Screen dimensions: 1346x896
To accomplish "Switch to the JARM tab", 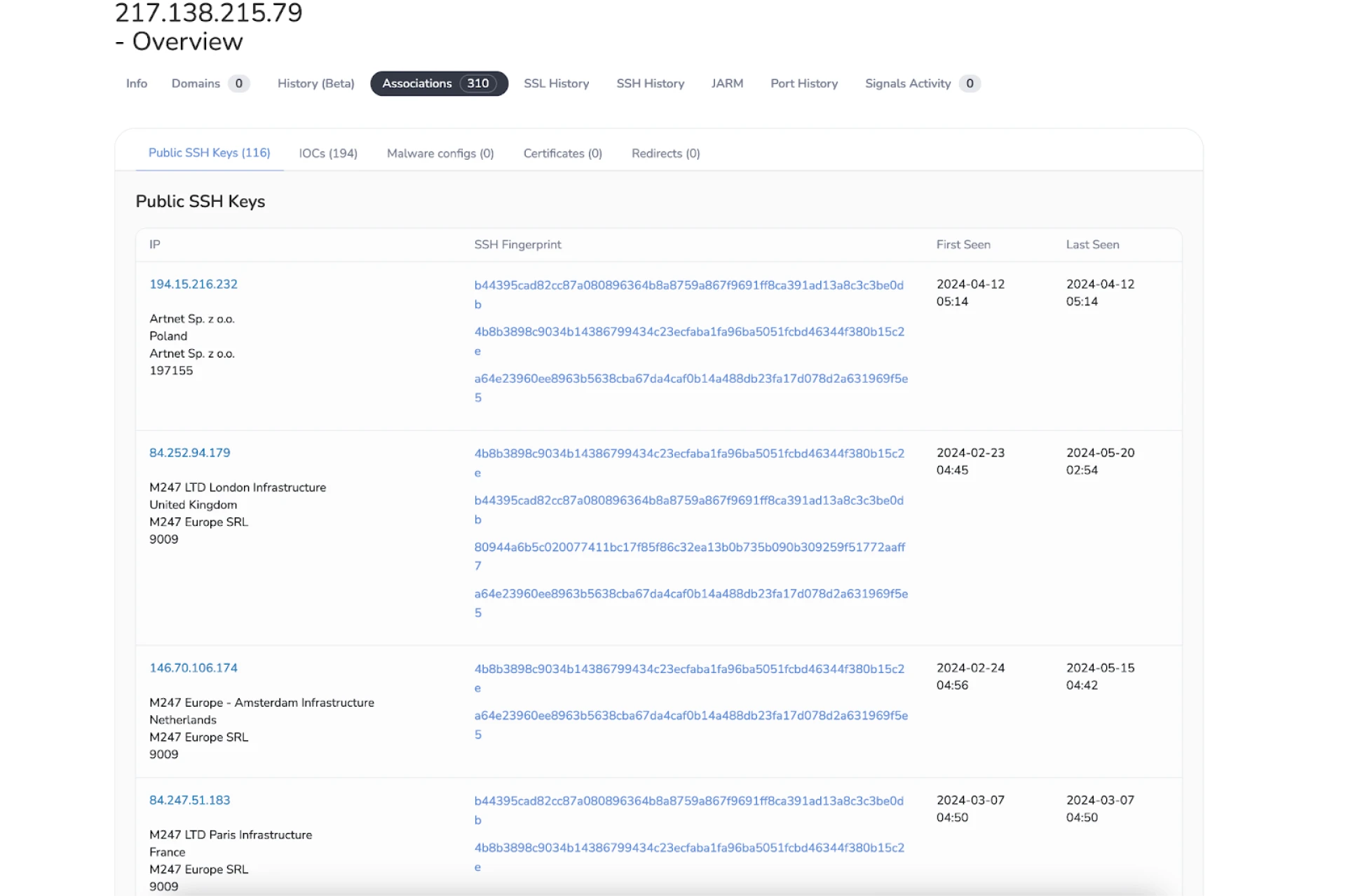I will coord(727,83).
